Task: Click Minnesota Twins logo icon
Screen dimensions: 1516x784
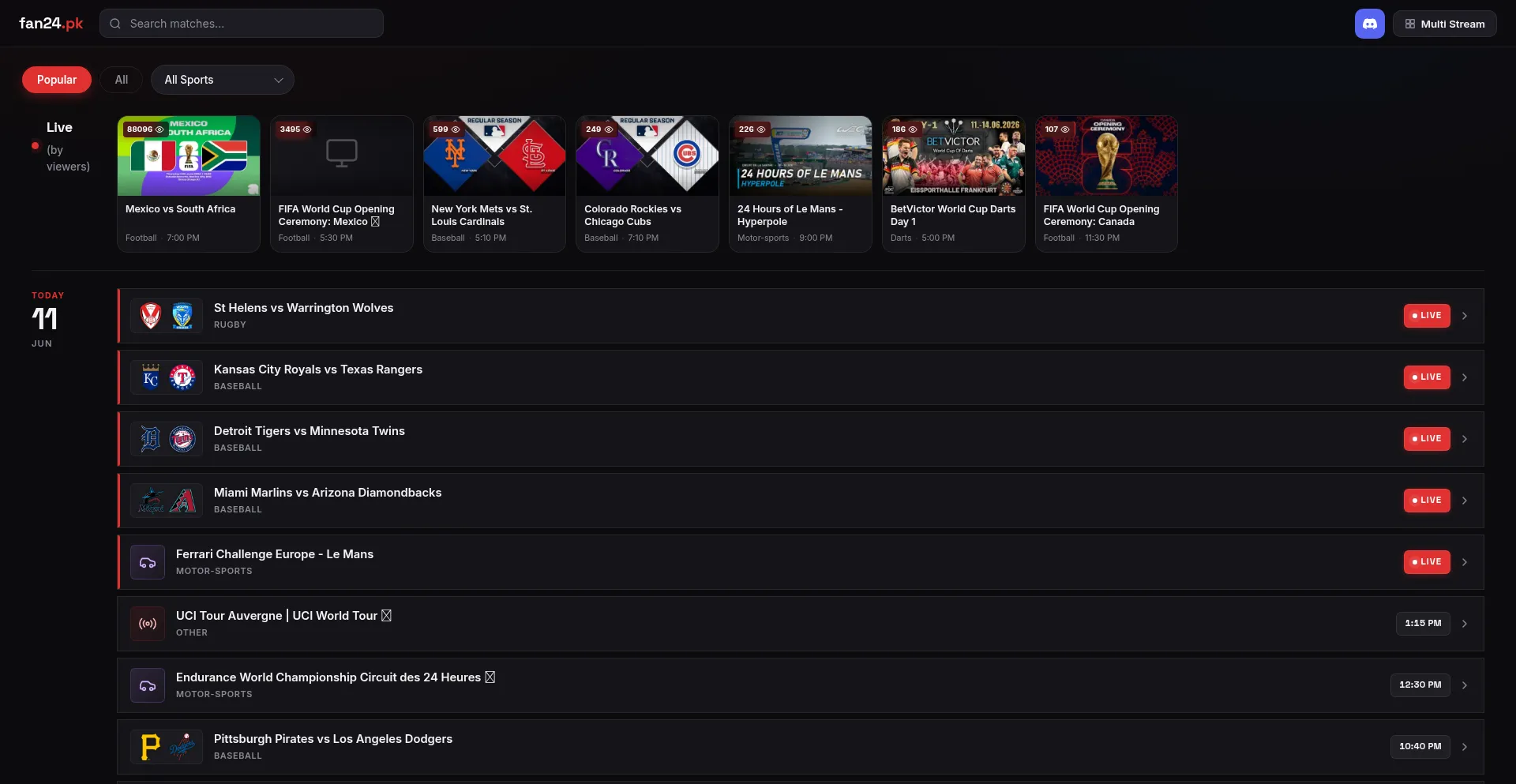Action: click(182, 439)
